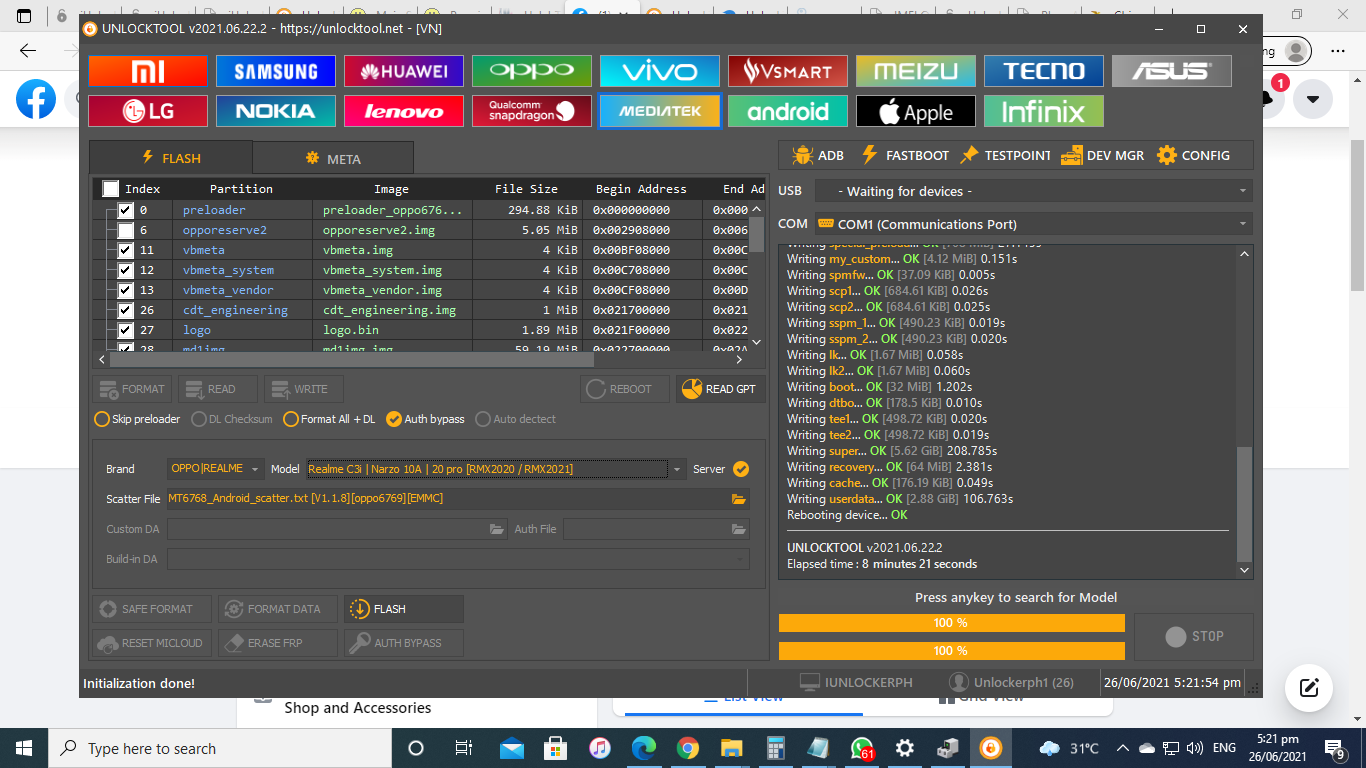1366x768 pixels.
Task: Select the Vsmart brand tile
Action: click(788, 71)
